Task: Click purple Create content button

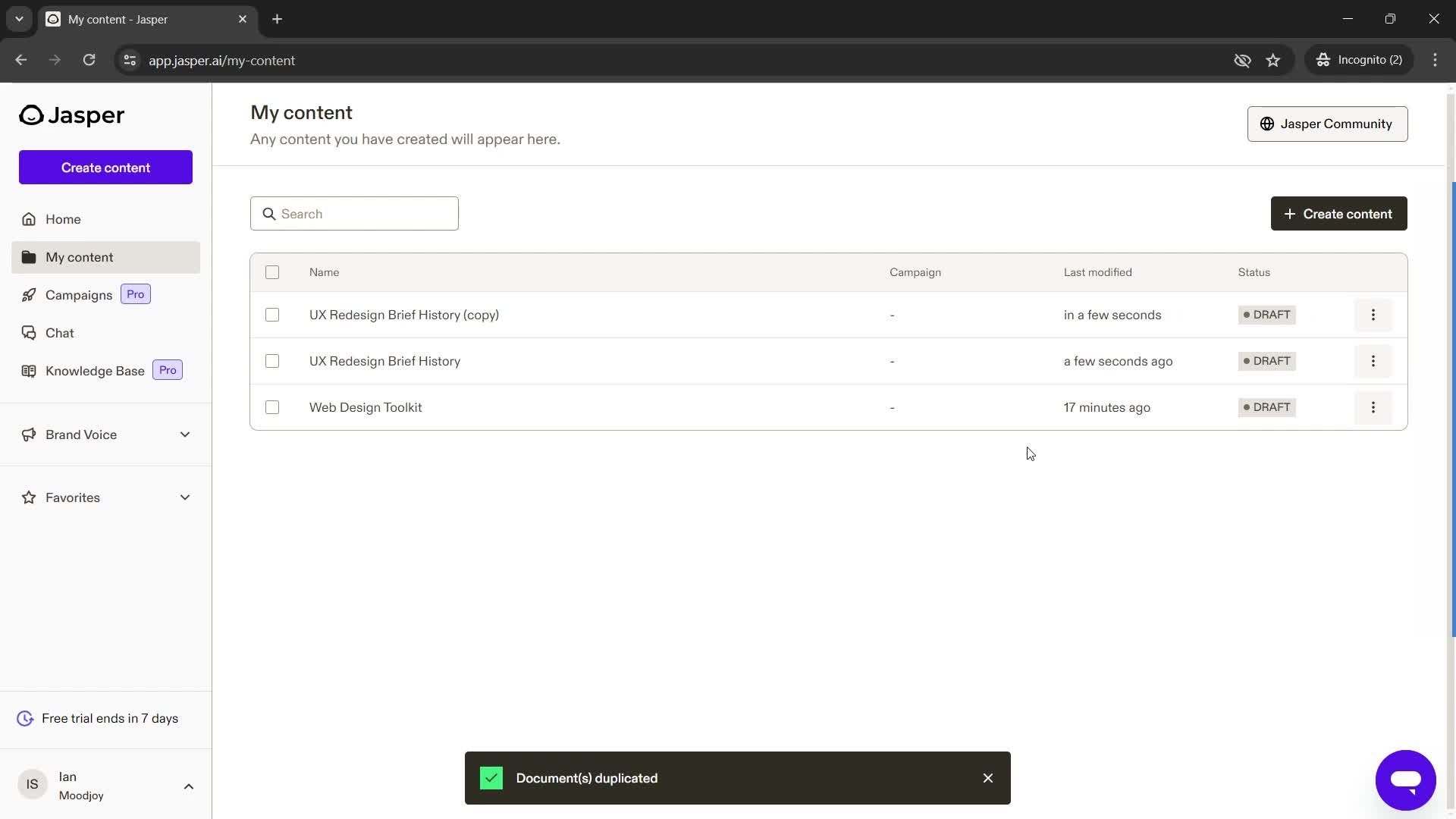Action: 105,167
